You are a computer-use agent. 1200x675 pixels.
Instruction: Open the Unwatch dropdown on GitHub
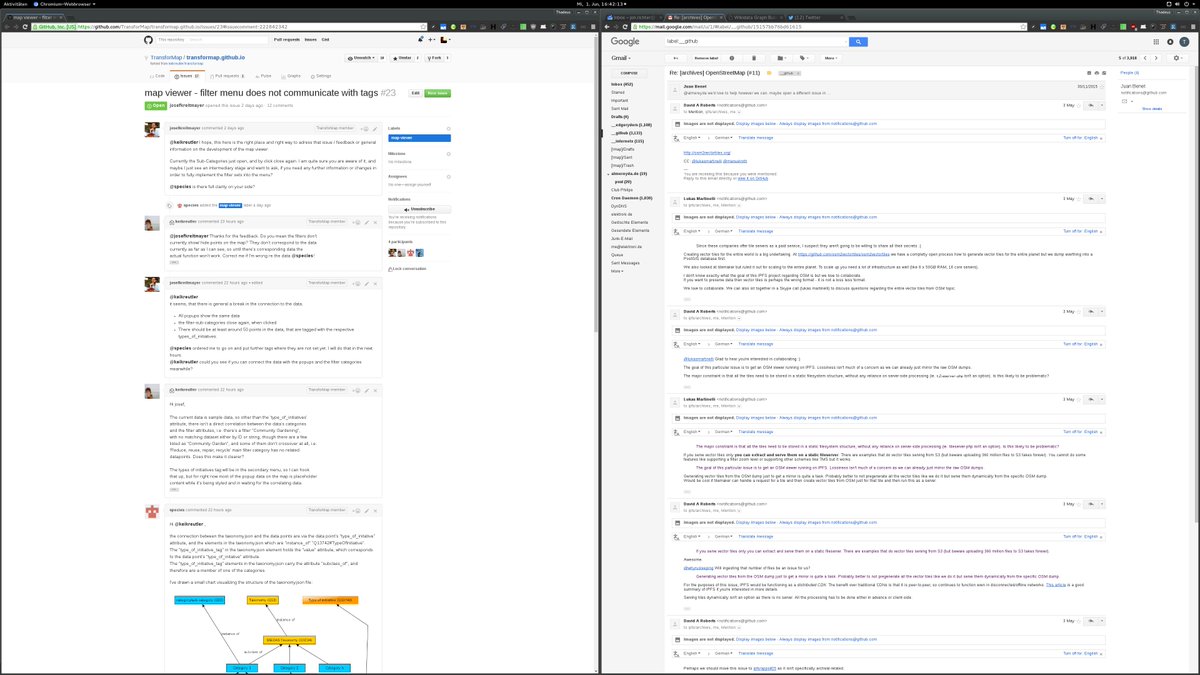pyautogui.click(x=361, y=58)
